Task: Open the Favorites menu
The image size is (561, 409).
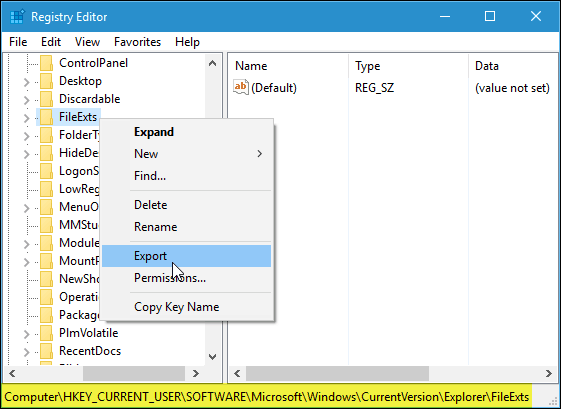Action: click(x=137, y=42)
